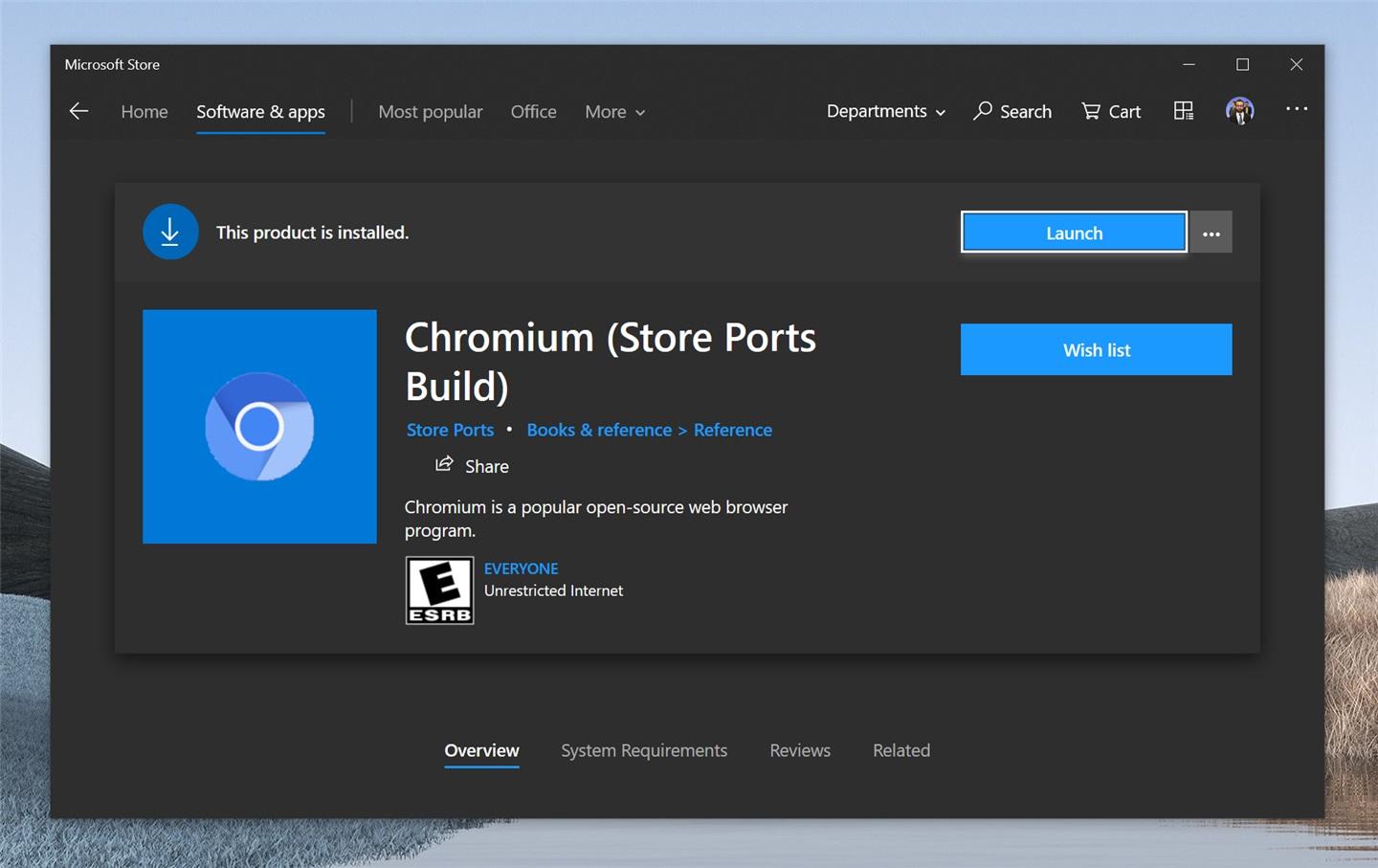This screenshot has width=1378, height=868.
Task: Open more options next to Launch button
Action: [1211, 232]
